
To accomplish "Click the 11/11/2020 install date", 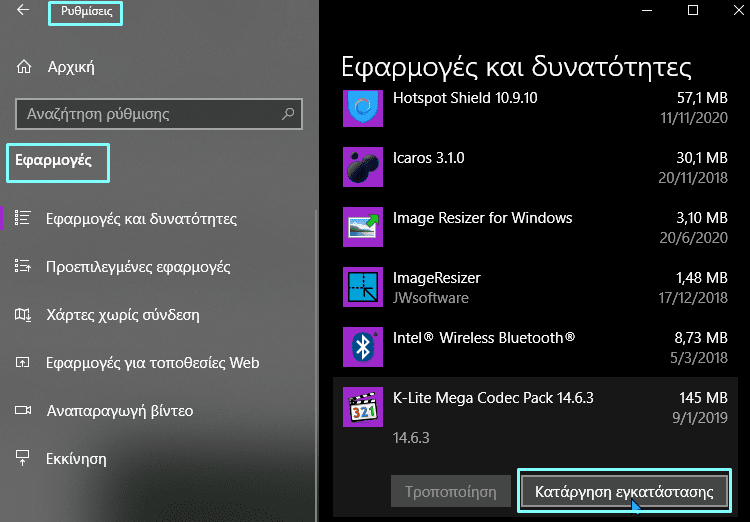I will [x=694, y=118].
